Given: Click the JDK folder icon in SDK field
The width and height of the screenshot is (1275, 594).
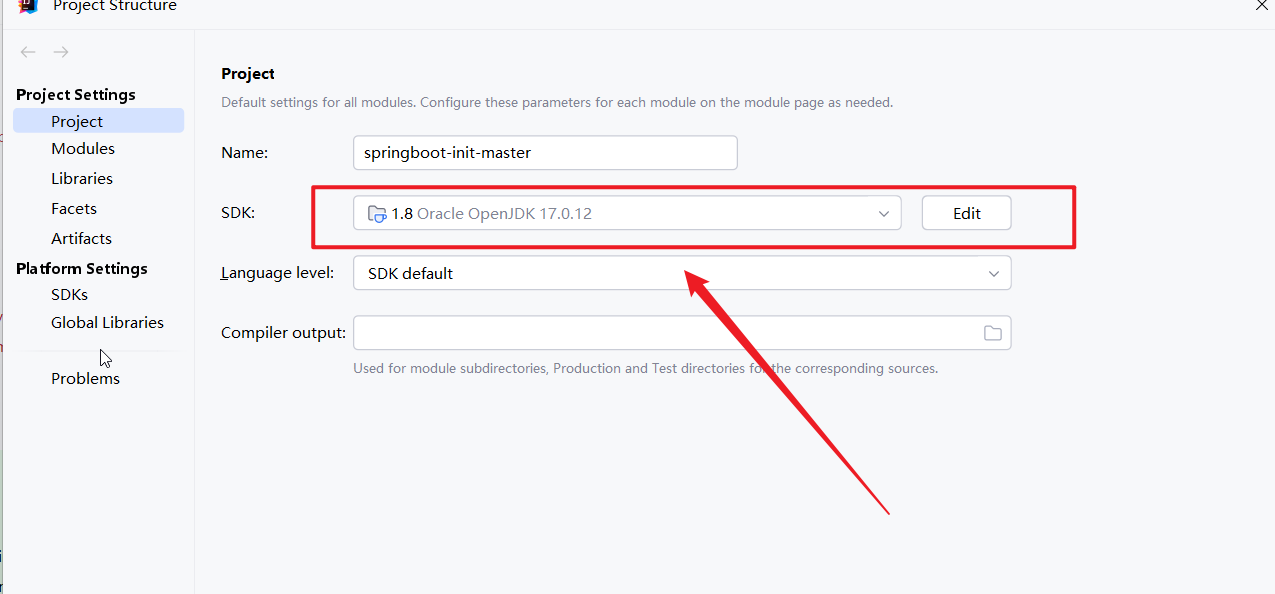Looking at the screenshot, I should click(x=377, y=213).
